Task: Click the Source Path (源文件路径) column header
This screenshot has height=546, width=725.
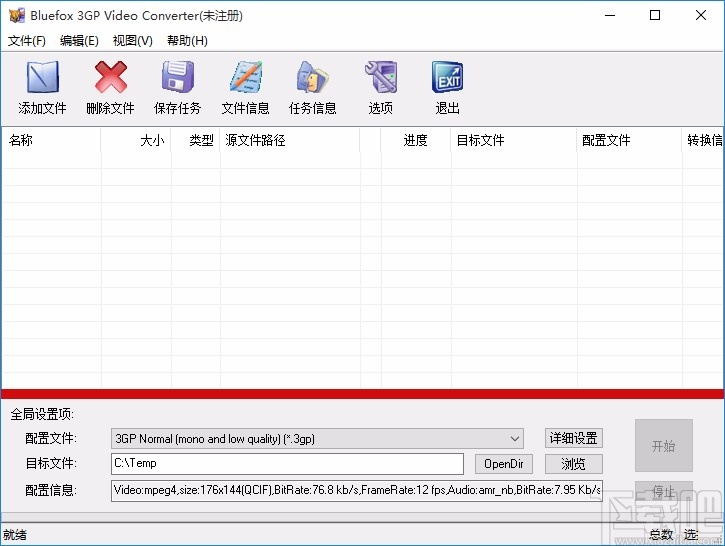Action: (x=290, y=140)
